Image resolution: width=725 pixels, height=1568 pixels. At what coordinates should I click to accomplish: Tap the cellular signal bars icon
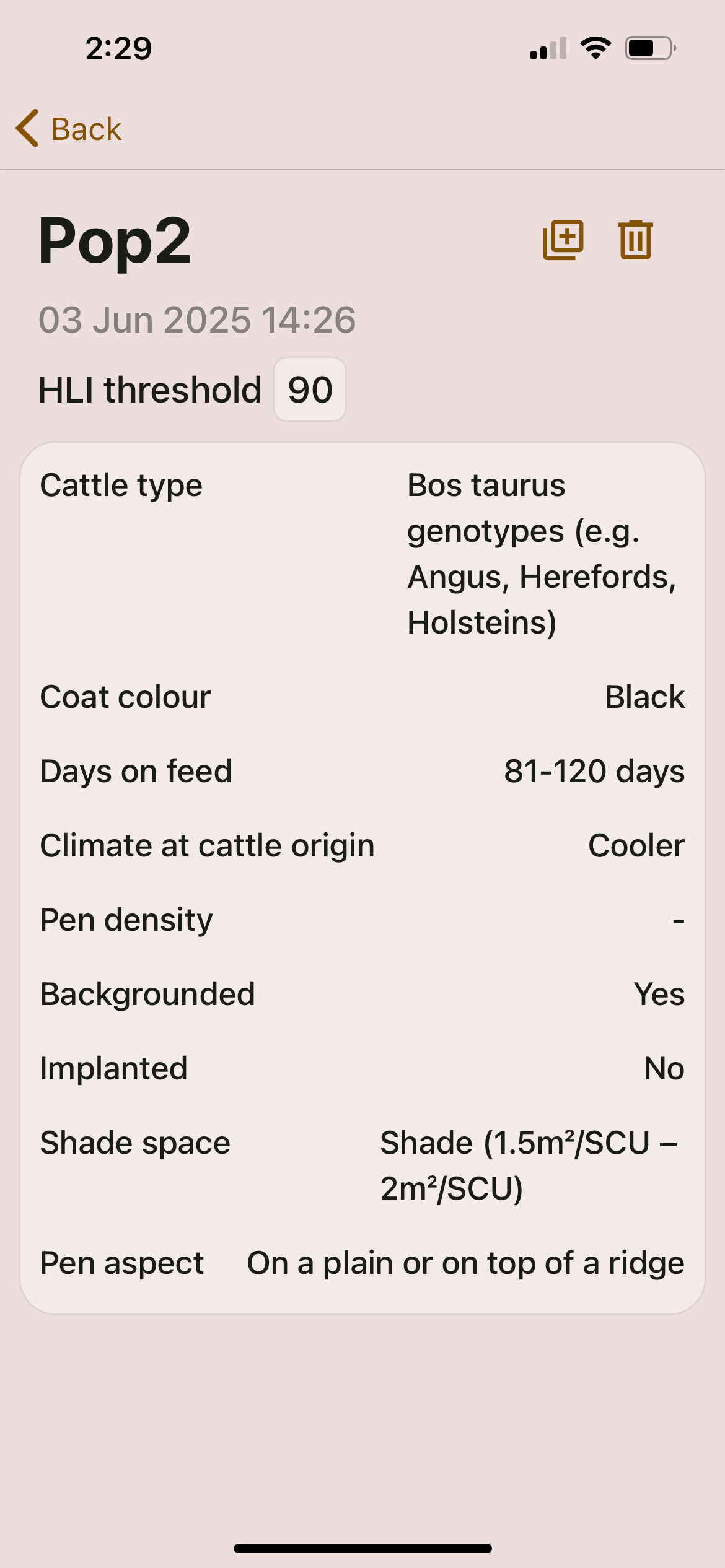[548, 49]
